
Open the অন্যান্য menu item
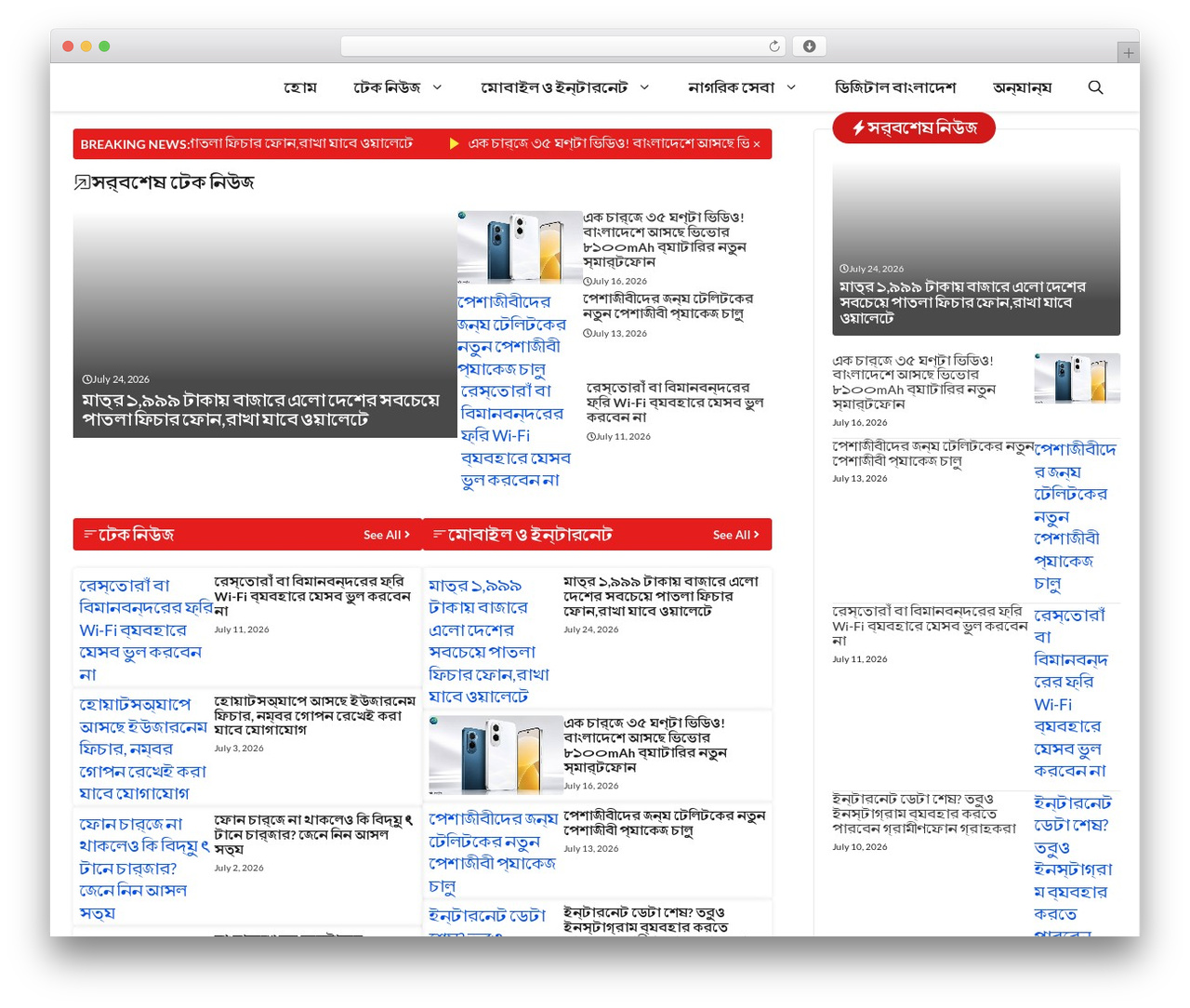pos(1022,87)
